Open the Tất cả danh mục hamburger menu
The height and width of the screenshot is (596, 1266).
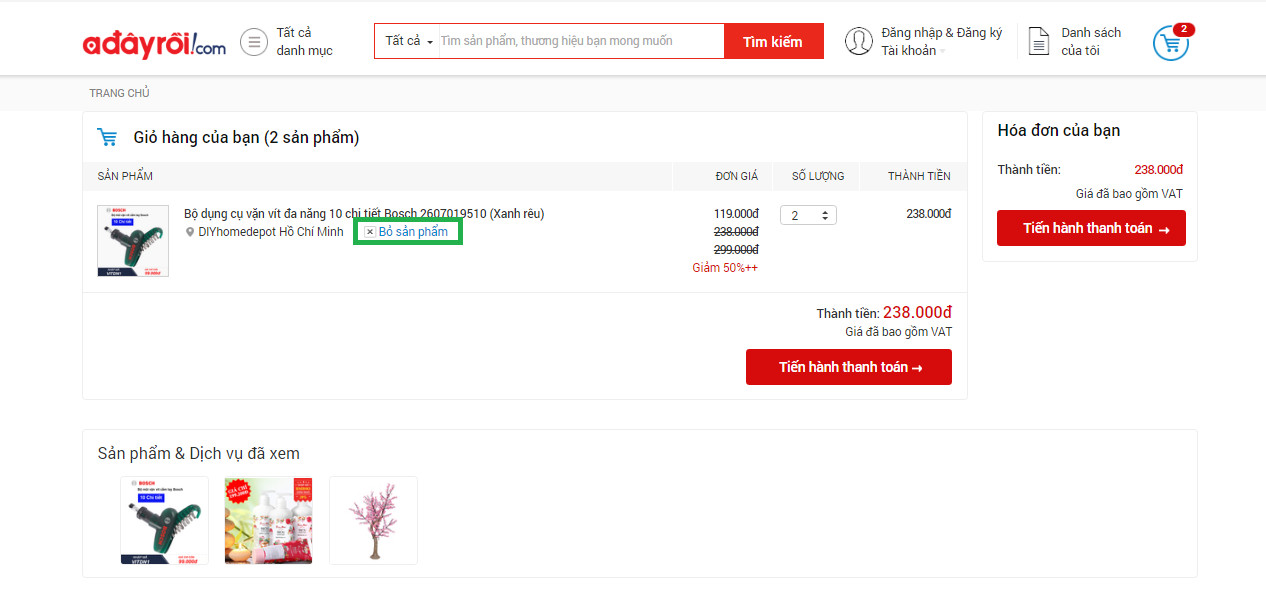(254, 42)
